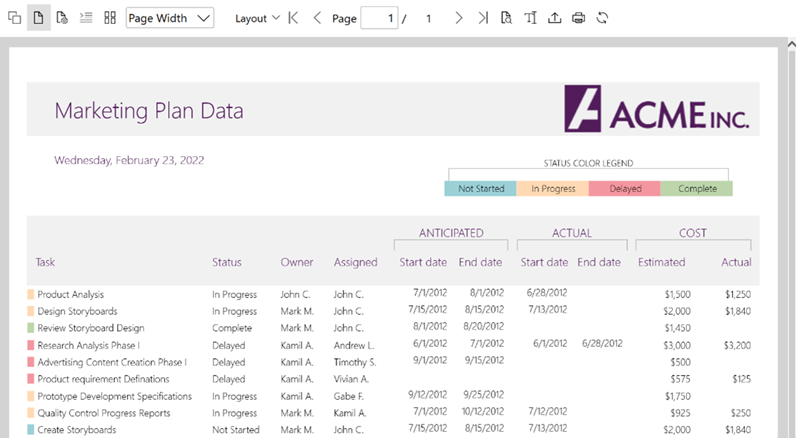
Task: Go to the next page
Action: point(459,18)
